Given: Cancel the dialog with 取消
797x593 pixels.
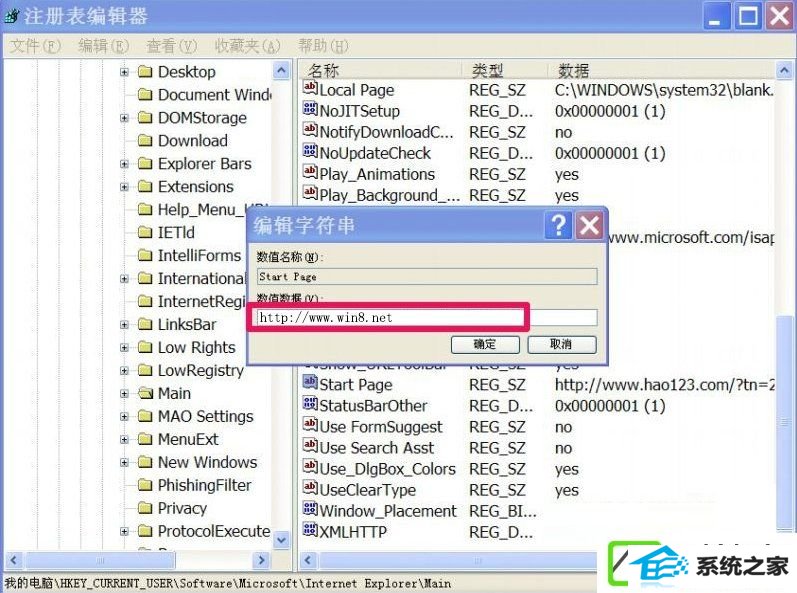Looking at the screenshot, I should pyautogui.click(x=562, y=345).
